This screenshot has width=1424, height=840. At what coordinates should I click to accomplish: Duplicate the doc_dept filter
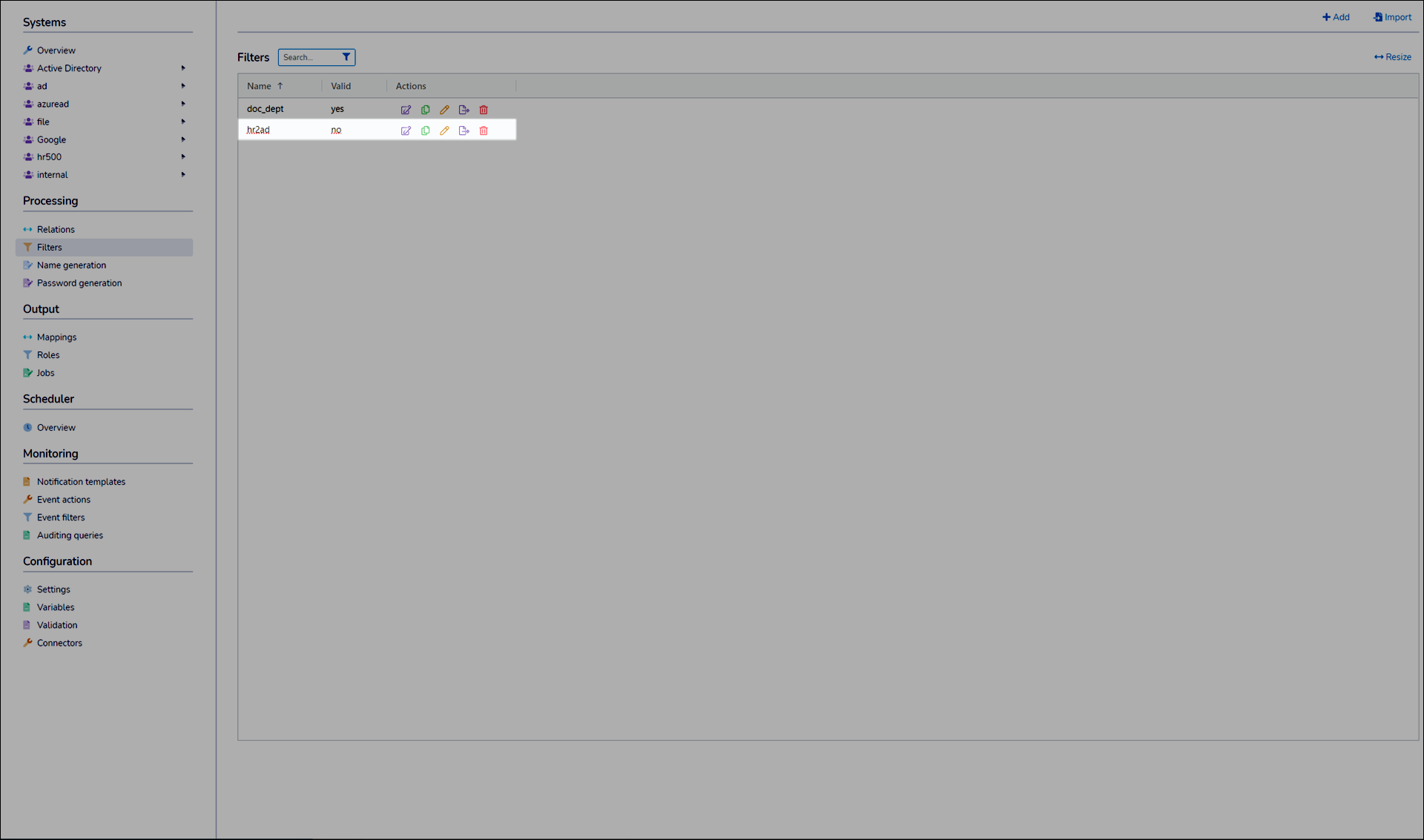click(x=425, y=109)
